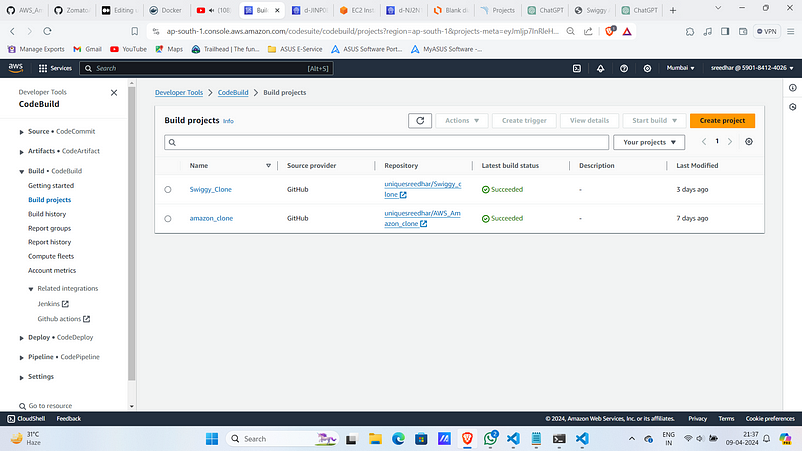Open the Actions dropdown

tap(462, 121)
